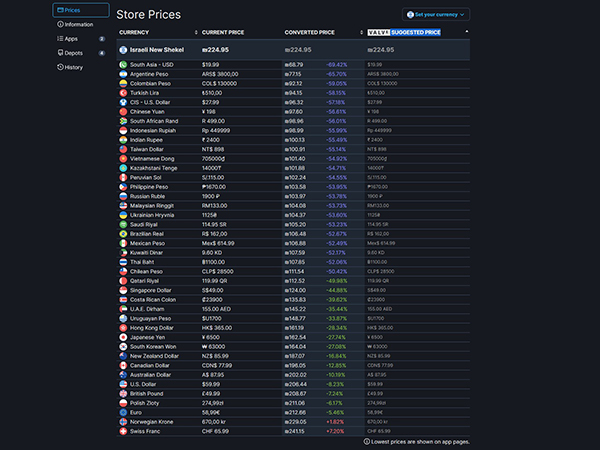The height and width of the screenshot is (450, 600).
Task: Click the Euro flag icon
Action: pos(123,412)
